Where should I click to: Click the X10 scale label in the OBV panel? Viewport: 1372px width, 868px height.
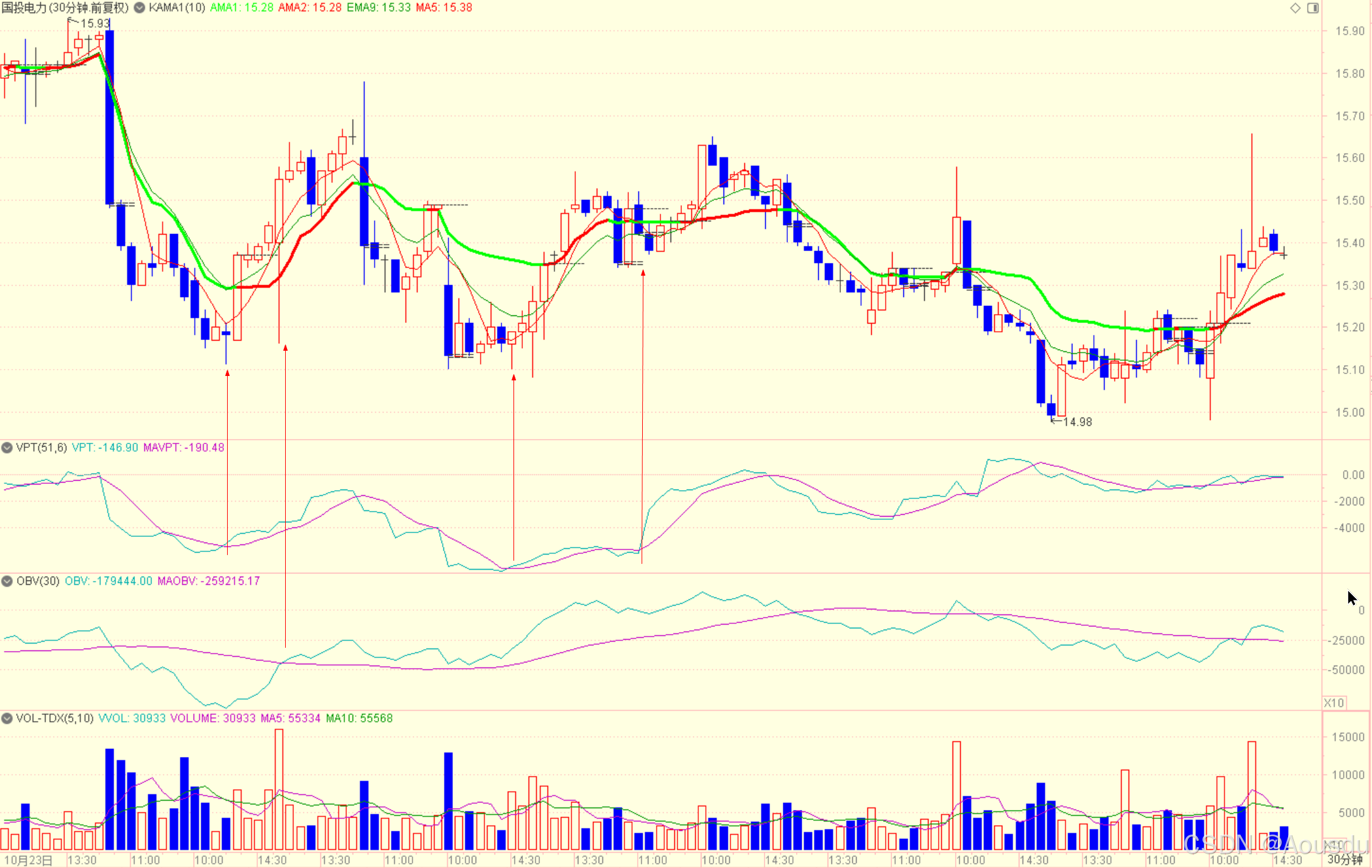1334,703
